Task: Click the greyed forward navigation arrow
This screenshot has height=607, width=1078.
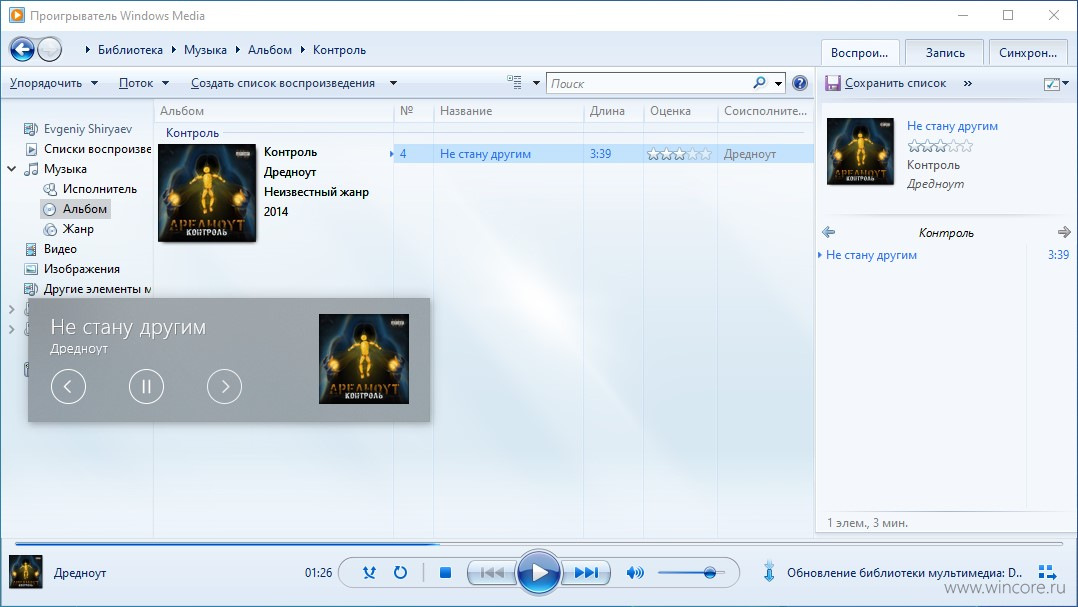Action: coord(50,49)
